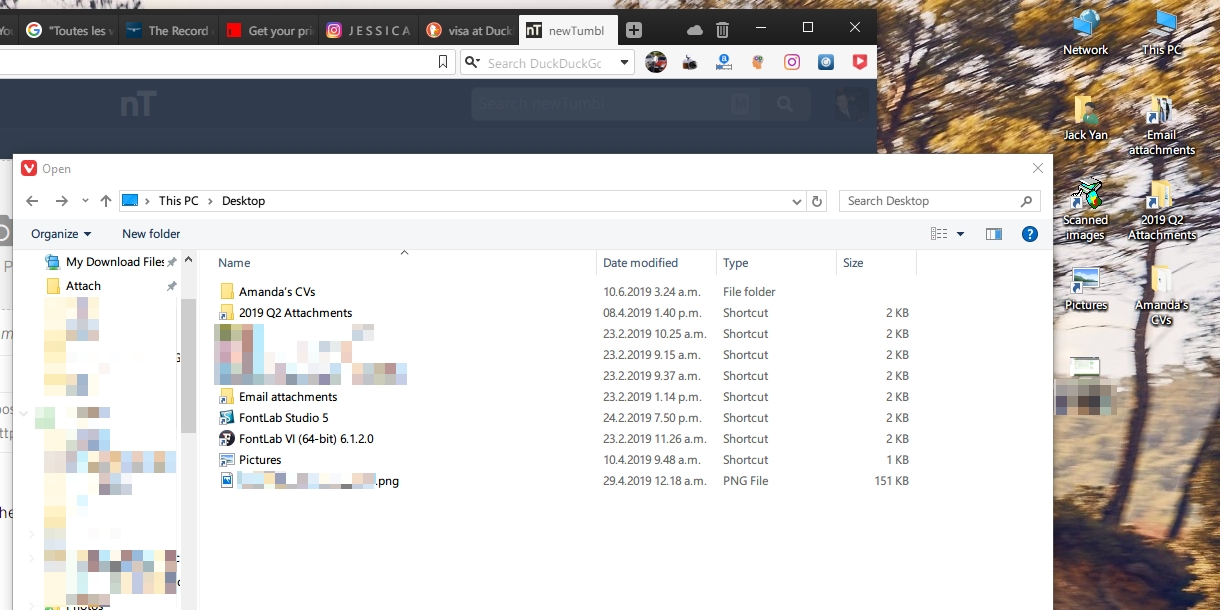The width and height of the screenshot is (1220, 610).
Task: Open Email attachments desktop shortcut
Action: pos(1162,126)
